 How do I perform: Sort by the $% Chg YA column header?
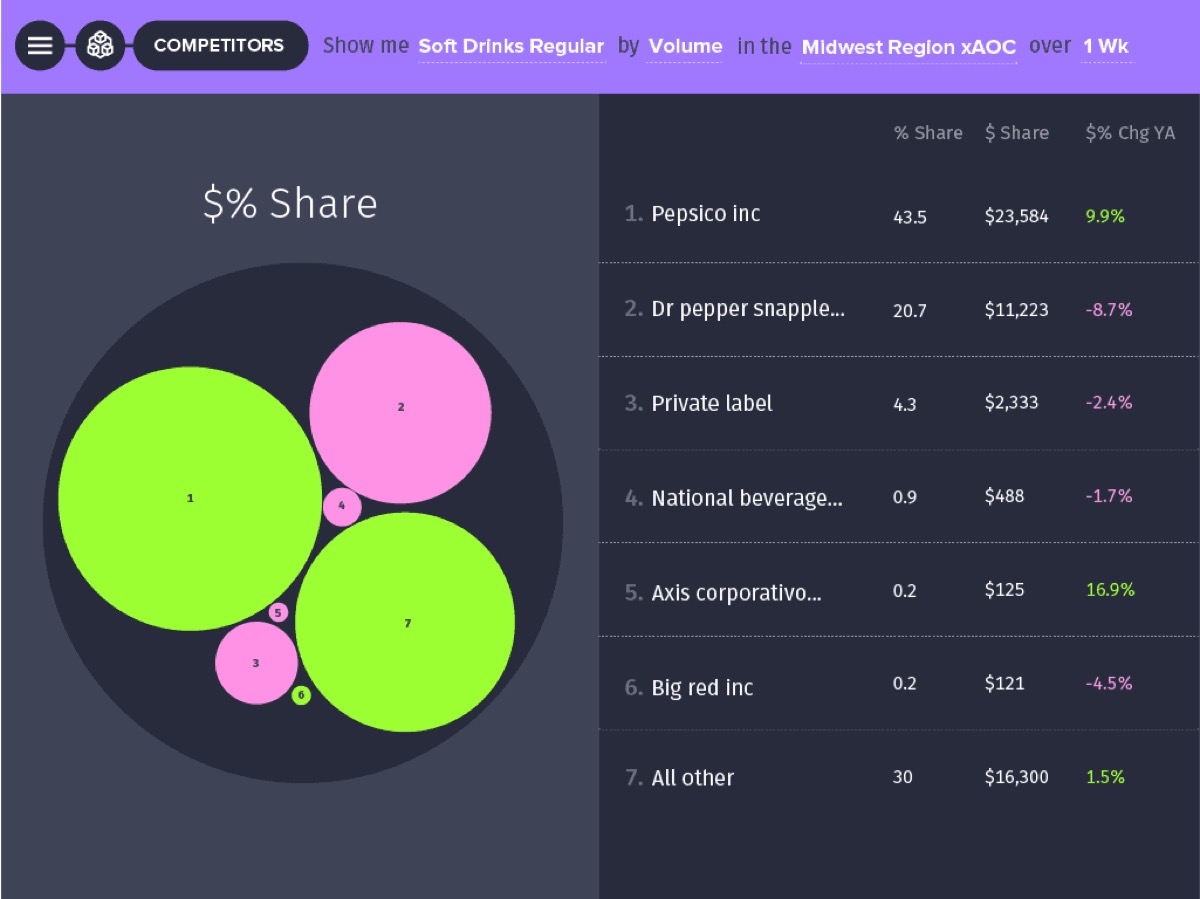[1131, 133]
